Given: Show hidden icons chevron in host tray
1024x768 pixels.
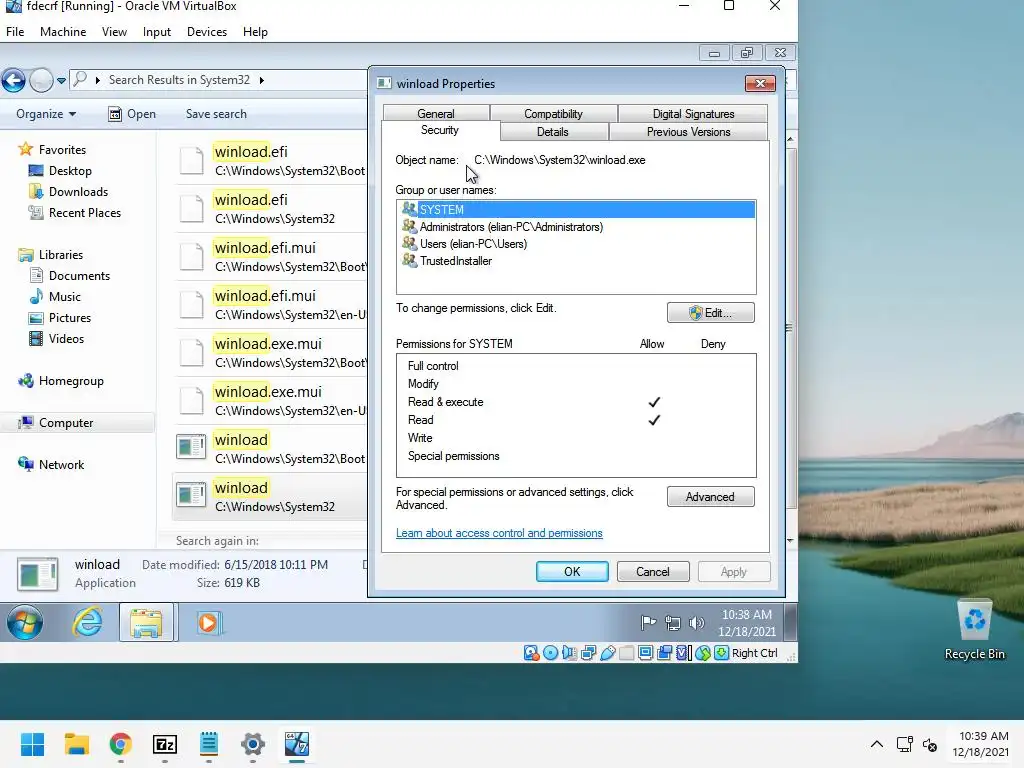Looking at the screenshot, I should [877, 744].
